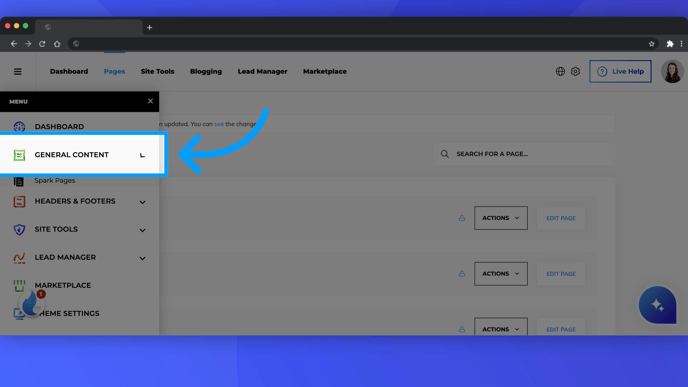This screenshot has width=688, height=387.
Task: Open the Marketplace top navigation tab
Action: click(x=325, y=72)
